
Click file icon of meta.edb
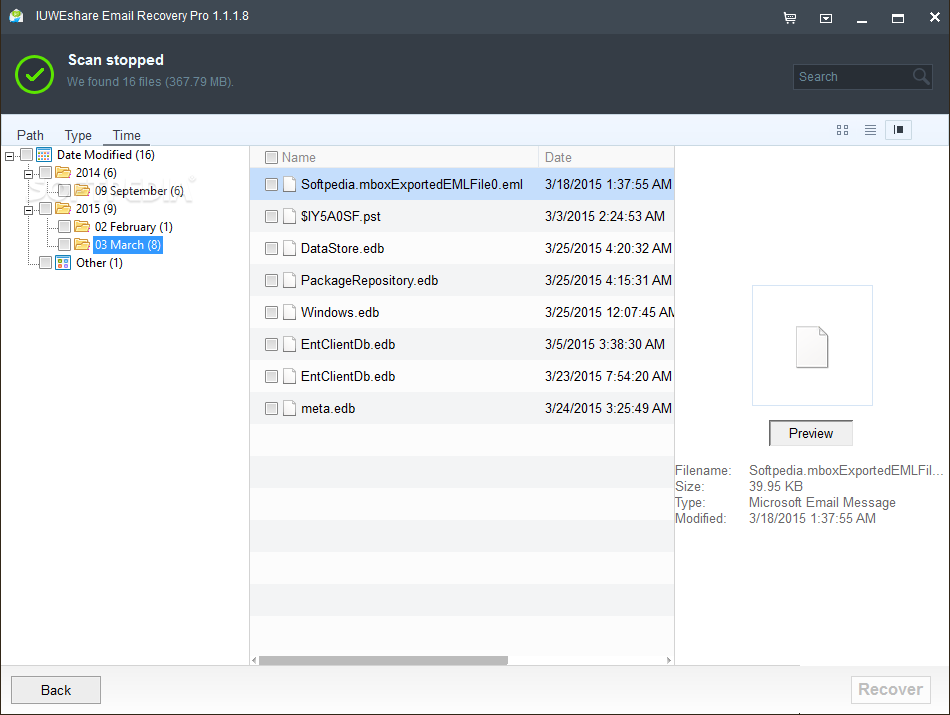(x=290, y=408)
